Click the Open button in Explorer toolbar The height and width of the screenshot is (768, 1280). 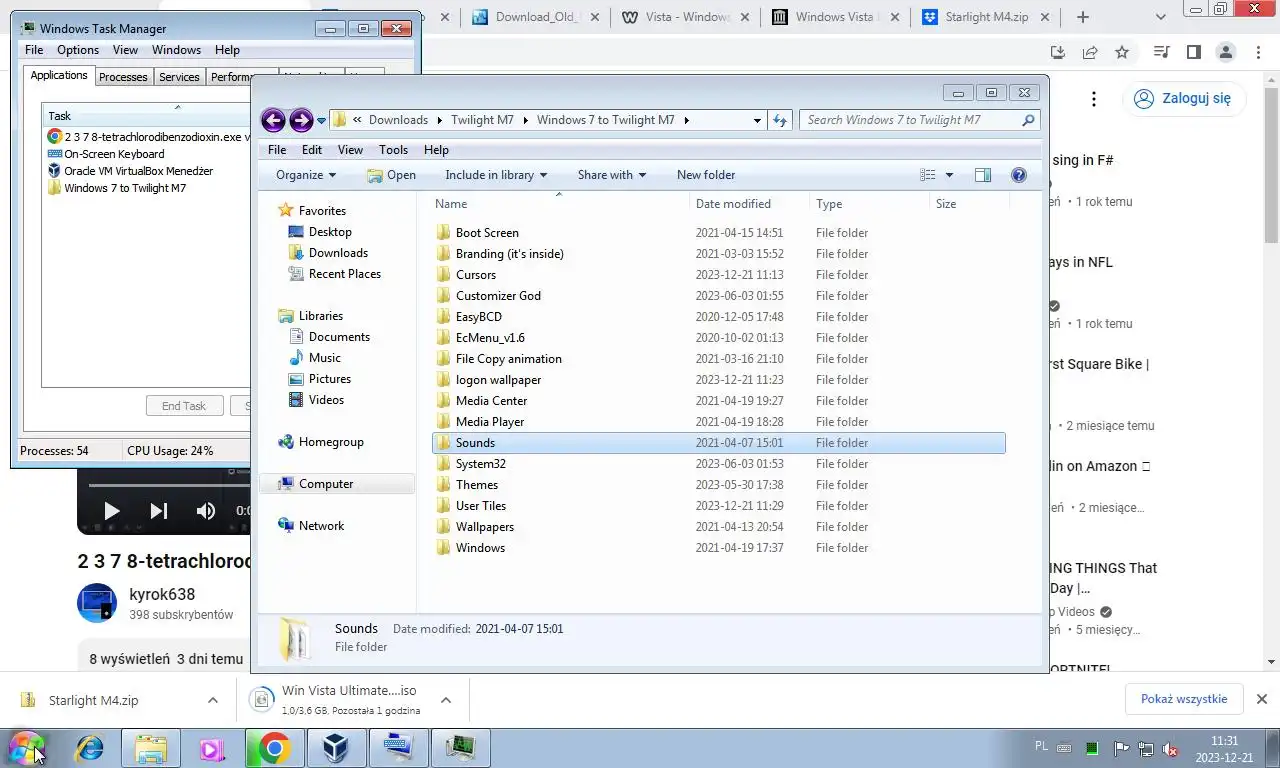[391, 175]
